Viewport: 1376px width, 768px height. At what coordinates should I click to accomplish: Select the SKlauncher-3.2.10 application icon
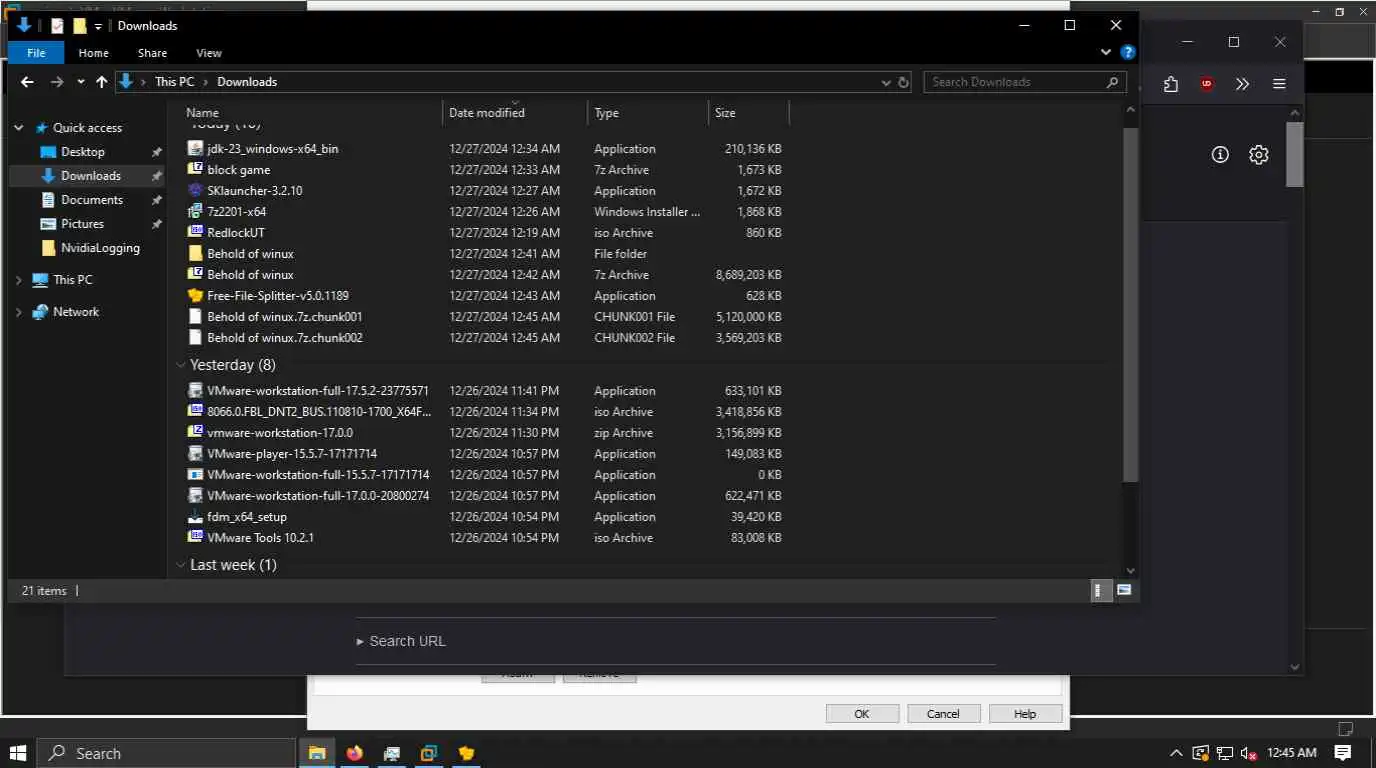coord(196,190)
